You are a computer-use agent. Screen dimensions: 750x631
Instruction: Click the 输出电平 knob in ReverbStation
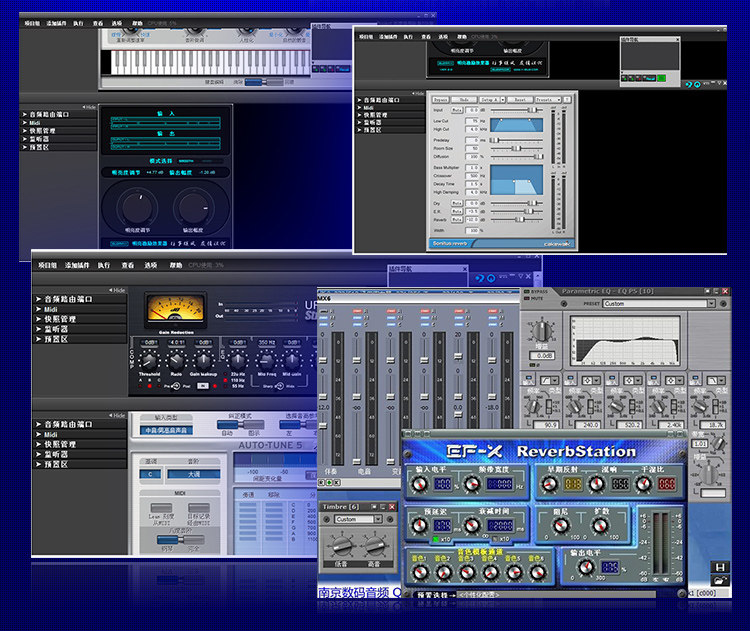(586, 567)
